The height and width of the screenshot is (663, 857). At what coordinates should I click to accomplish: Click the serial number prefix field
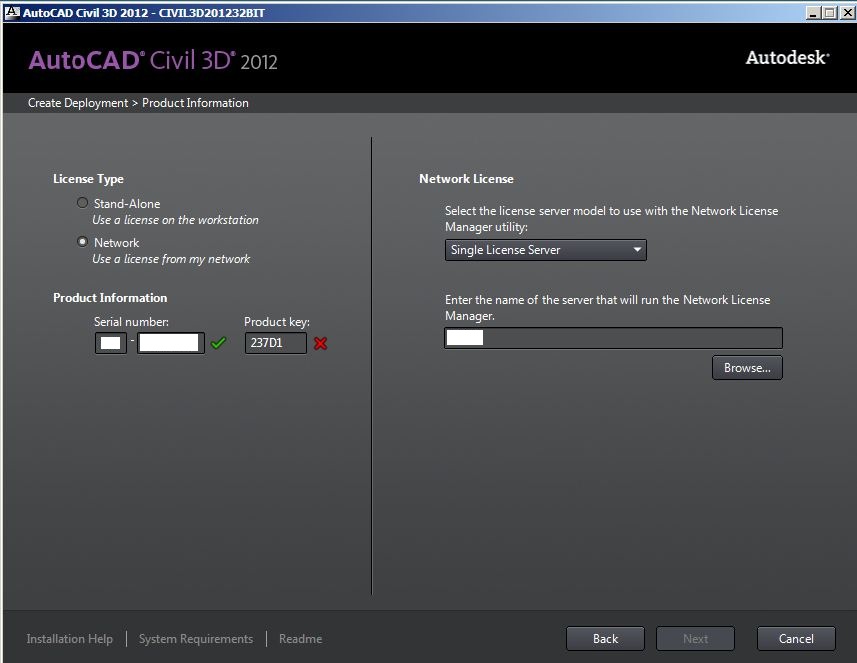tap(111, 343)
